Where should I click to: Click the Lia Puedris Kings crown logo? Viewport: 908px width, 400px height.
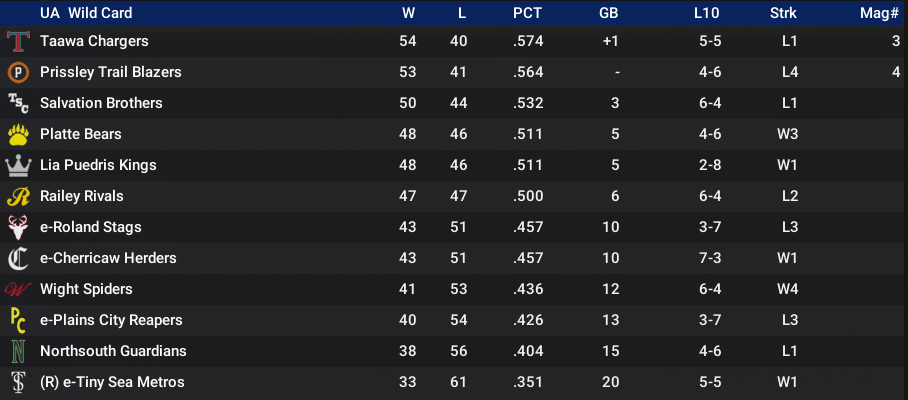pyautogui.click(x=17, y=166)
